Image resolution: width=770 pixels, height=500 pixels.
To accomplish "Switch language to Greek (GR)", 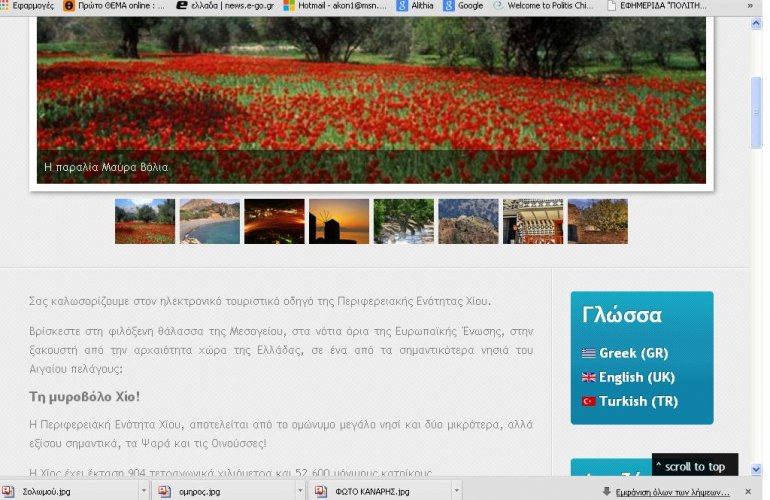I will [633, 353].
